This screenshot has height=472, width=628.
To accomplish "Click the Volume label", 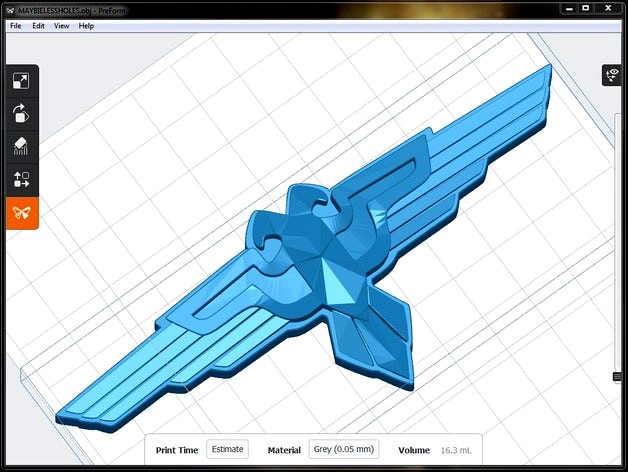I will 414,450.
